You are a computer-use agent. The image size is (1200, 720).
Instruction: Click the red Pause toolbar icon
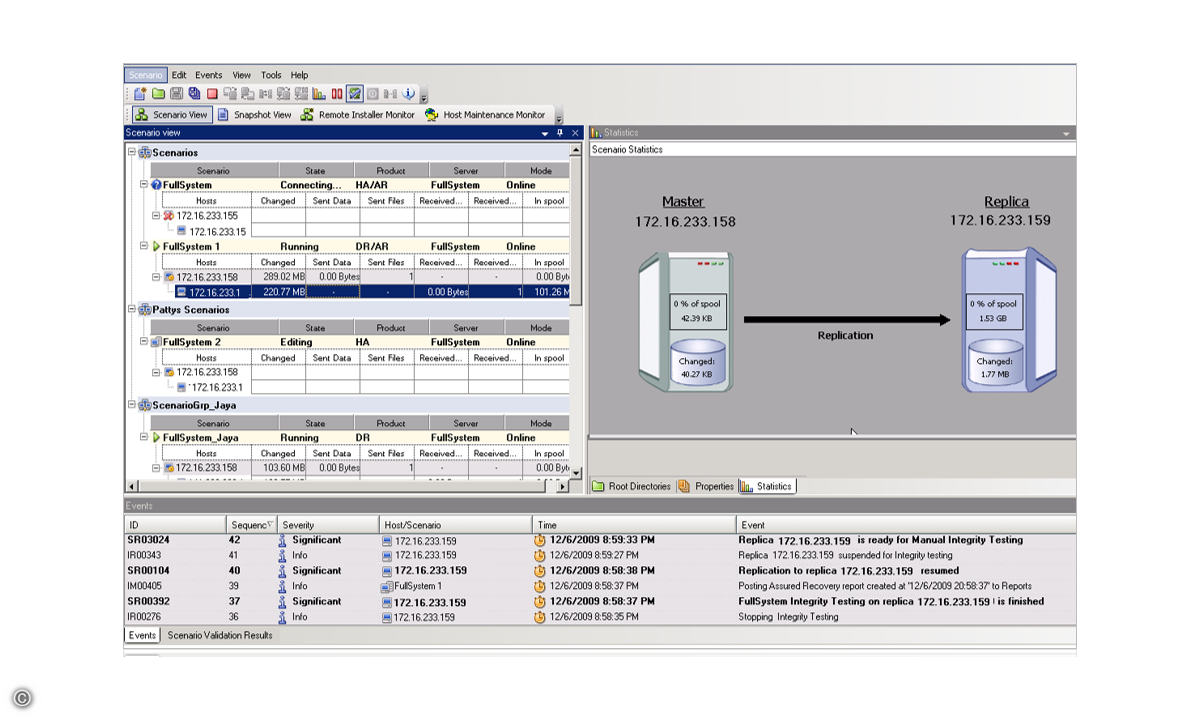(x=337, y=94)
